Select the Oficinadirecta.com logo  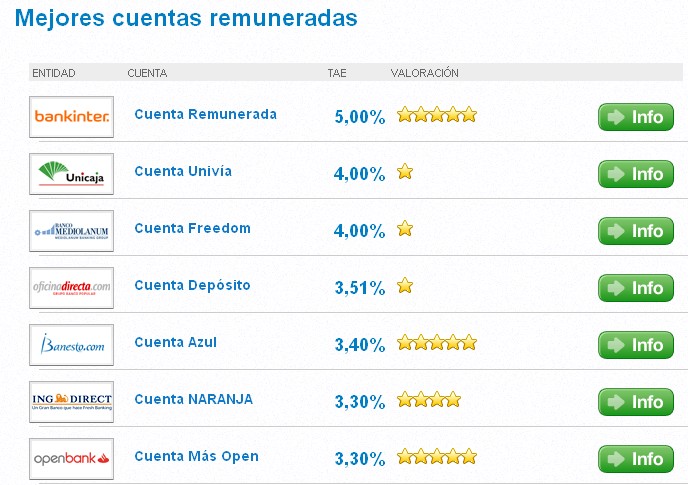(x=72, y=287)
